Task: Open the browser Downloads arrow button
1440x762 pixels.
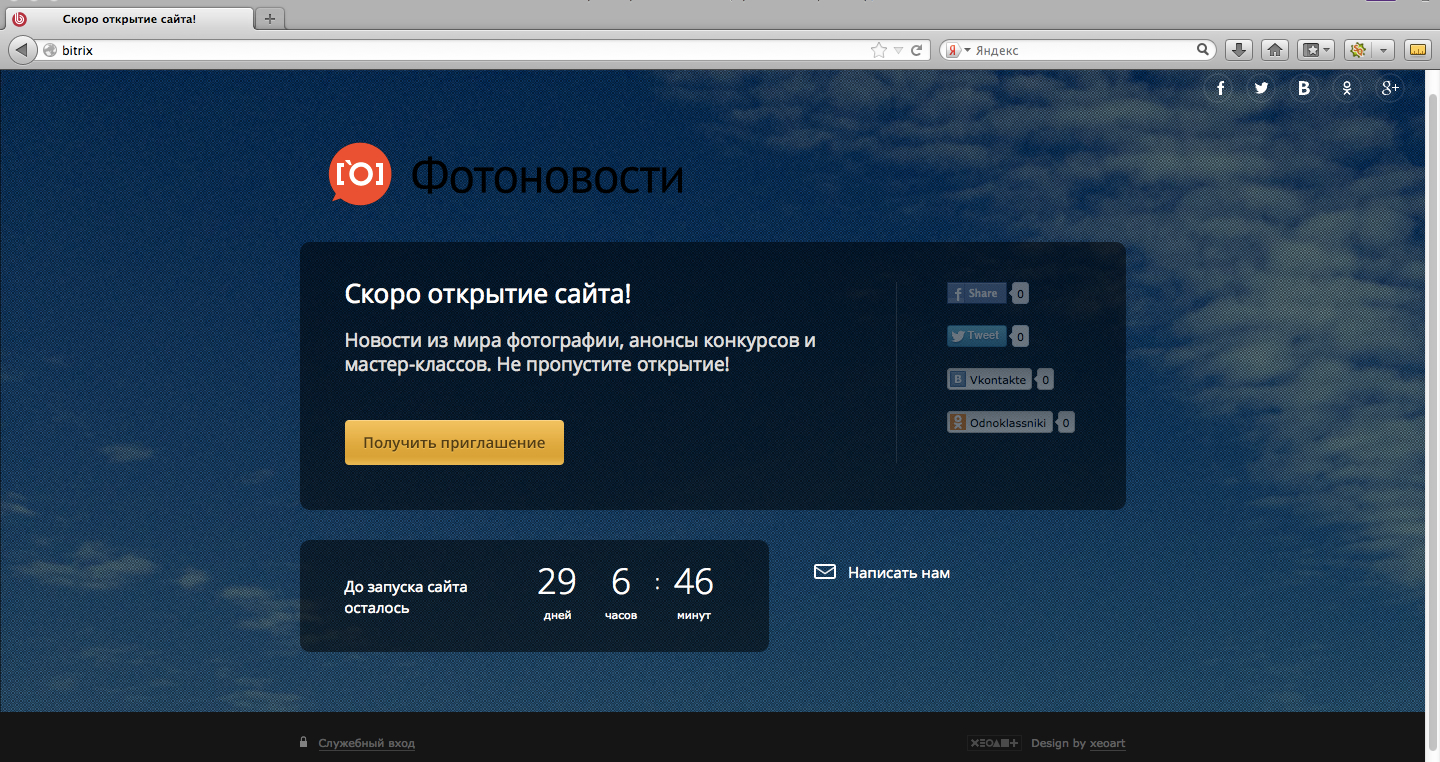Action: 1238,50
